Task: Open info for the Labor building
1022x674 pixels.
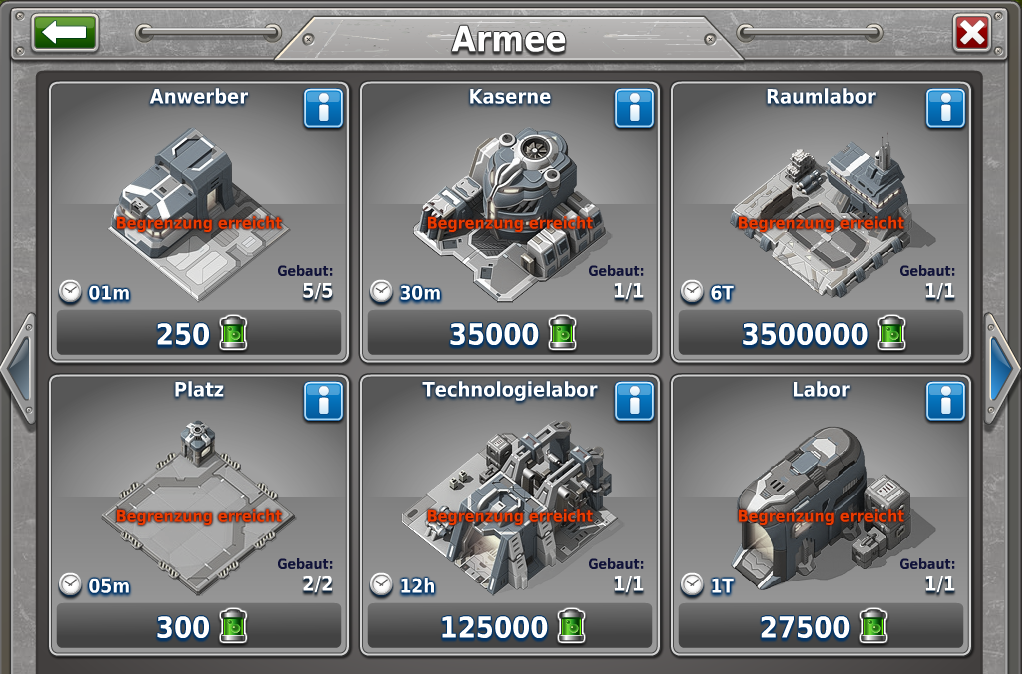Action: [x=945, y=402]
